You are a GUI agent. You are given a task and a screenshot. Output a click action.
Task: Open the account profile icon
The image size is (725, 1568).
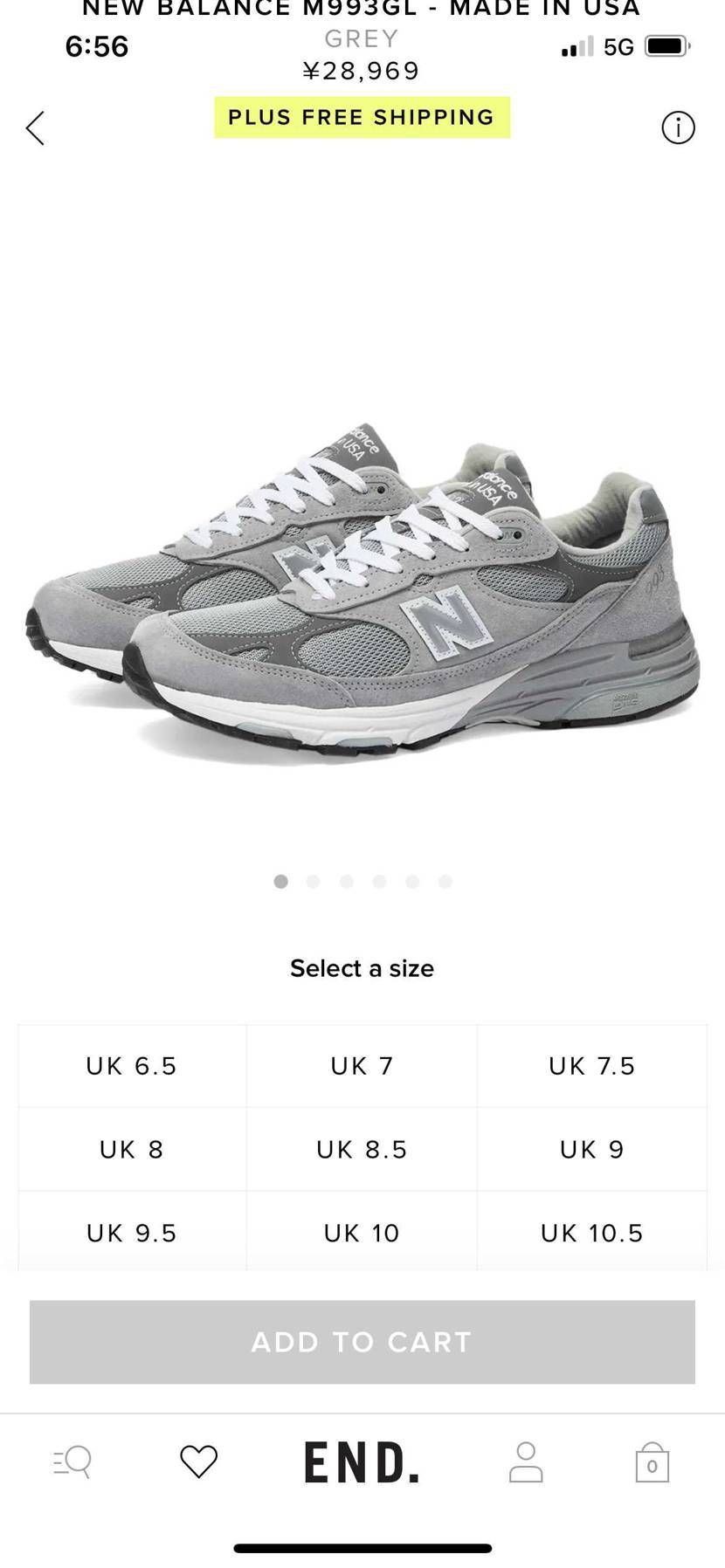point(526,1461)
